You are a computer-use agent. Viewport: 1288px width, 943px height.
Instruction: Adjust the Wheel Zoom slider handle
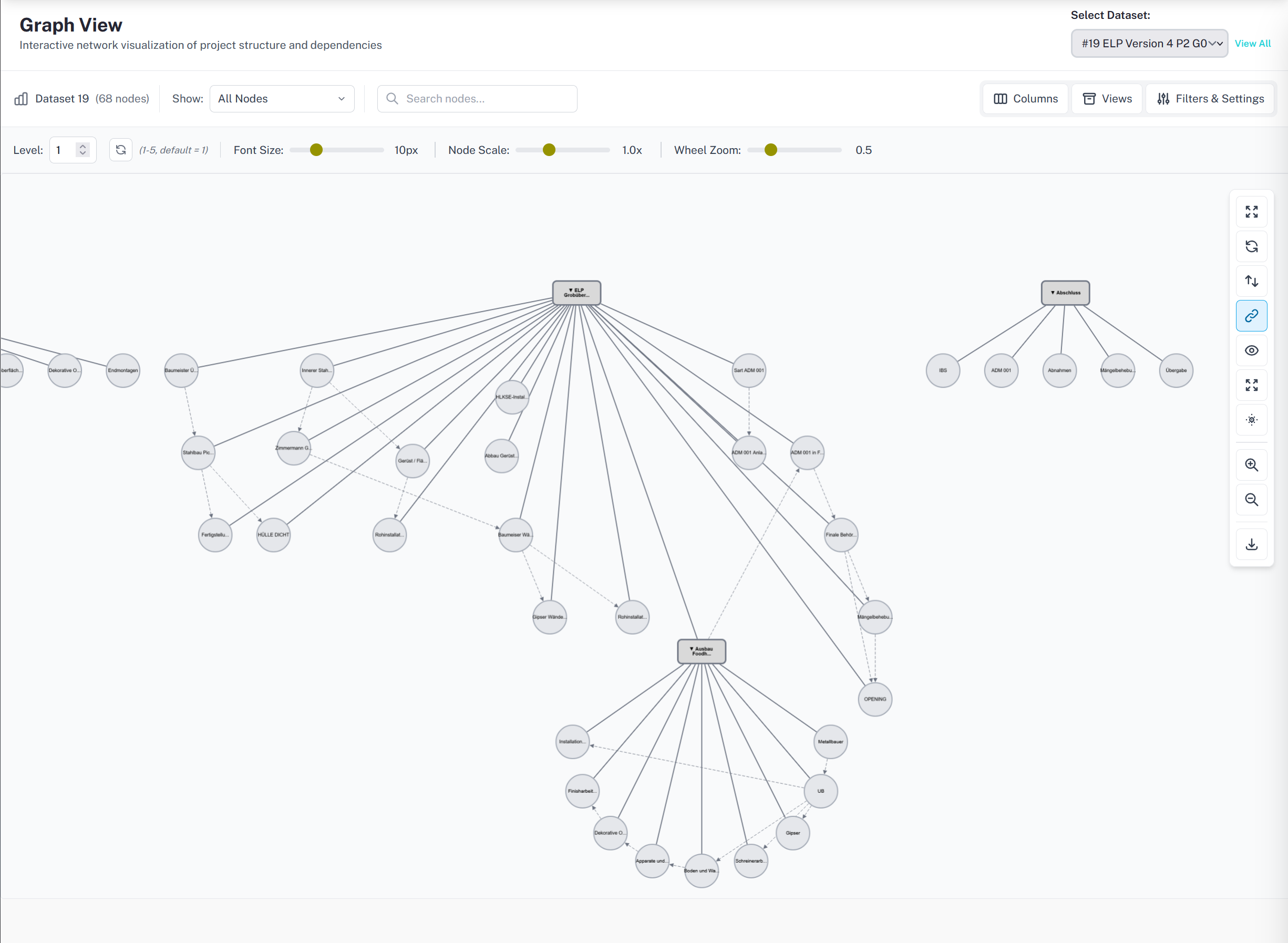[771, 150]
